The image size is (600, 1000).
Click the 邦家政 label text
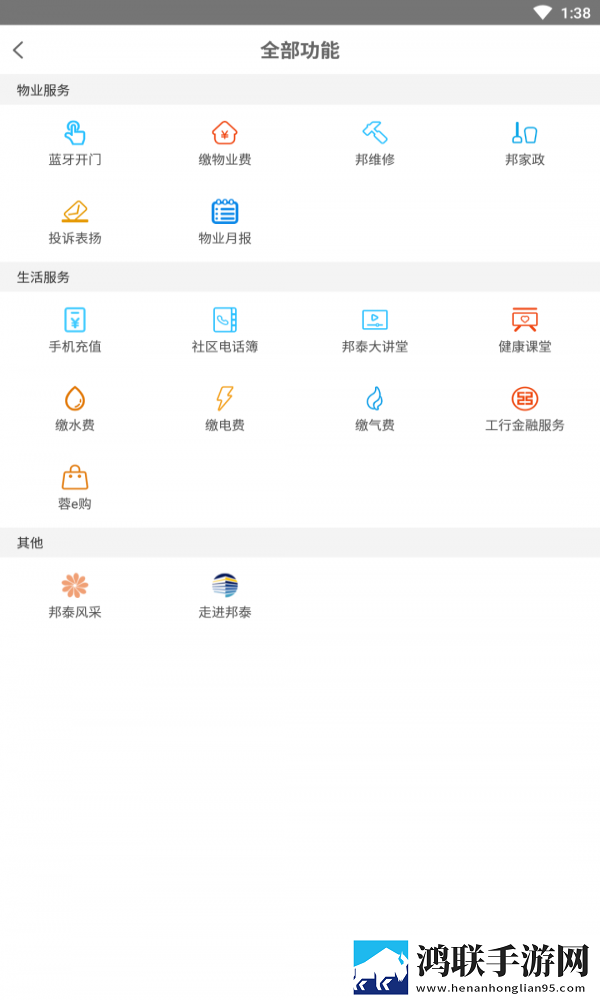tap(525, 159)
